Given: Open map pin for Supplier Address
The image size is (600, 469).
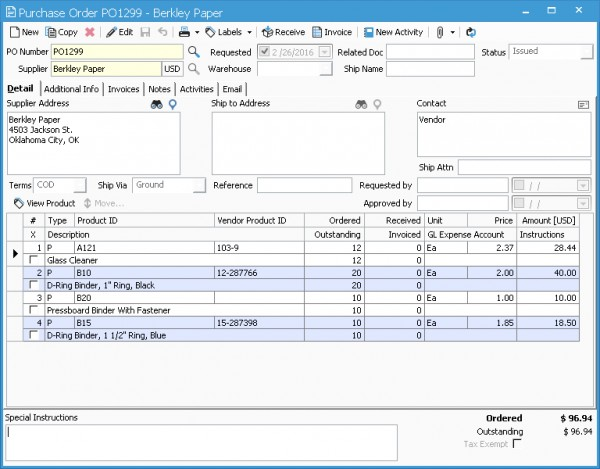Looking at the screenshot, I should (172, 104).
